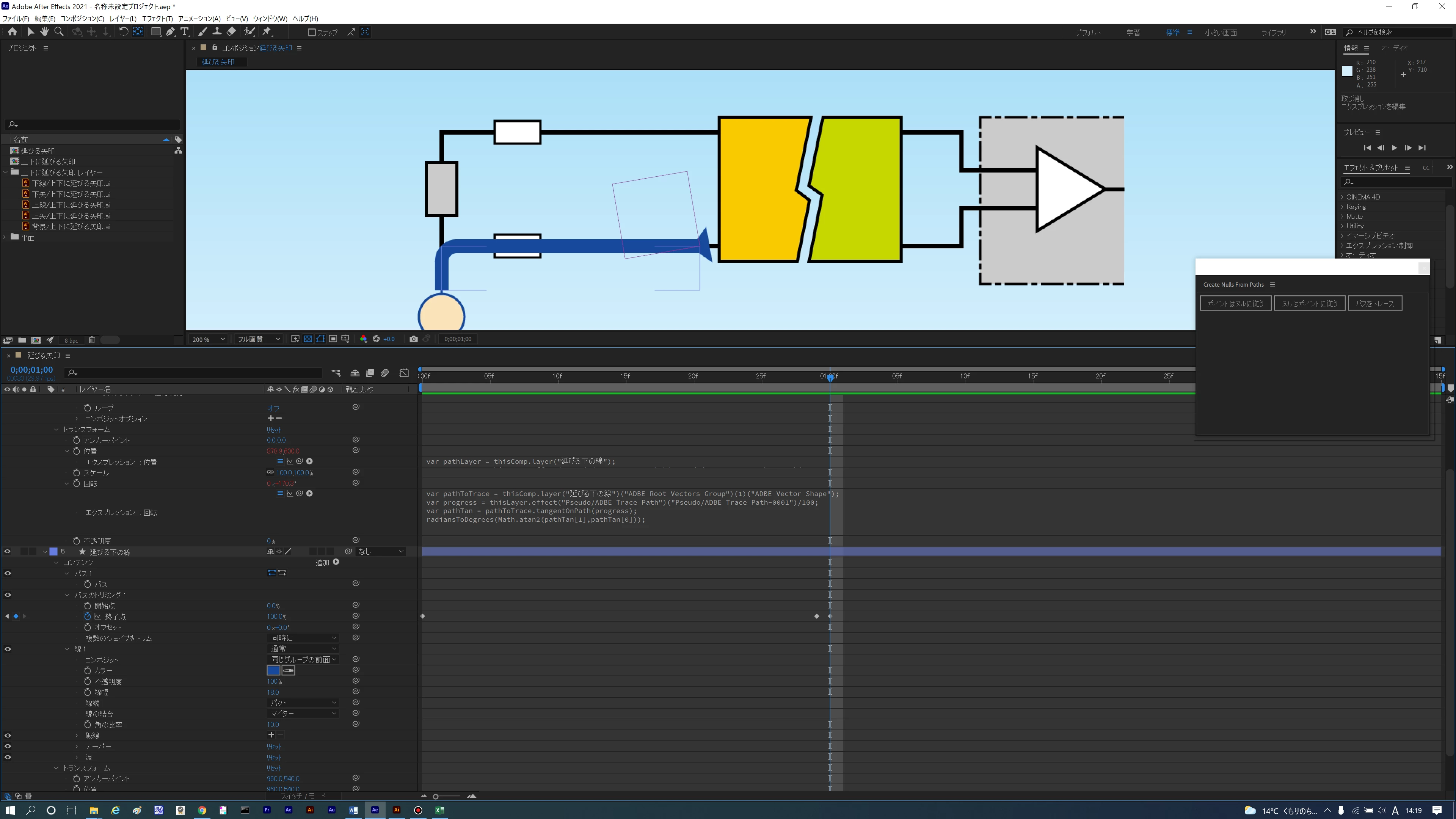Screen dimensions: 1456x819
Task: Open the エフェクト(T) menu
Action: click(157, 19)
